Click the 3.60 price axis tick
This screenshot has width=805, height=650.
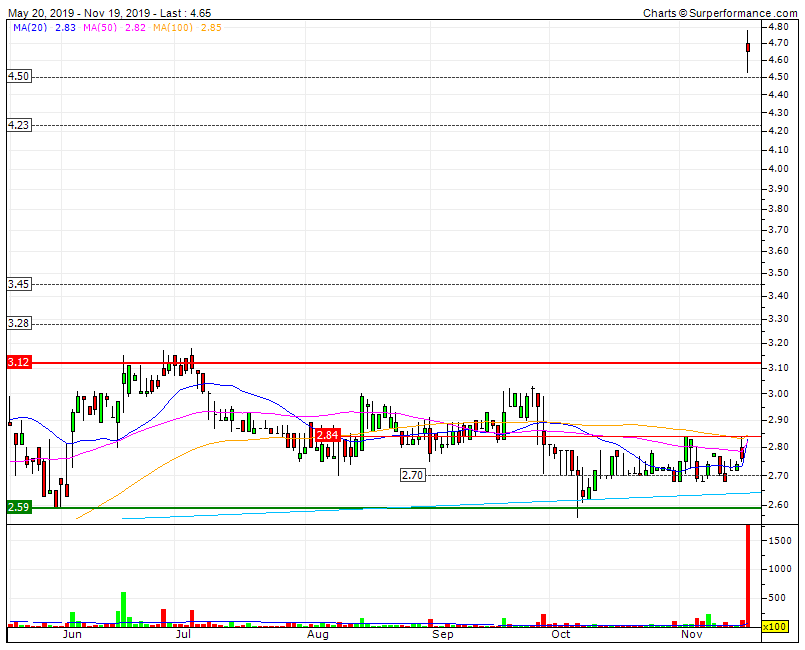[x=778, y=251]
